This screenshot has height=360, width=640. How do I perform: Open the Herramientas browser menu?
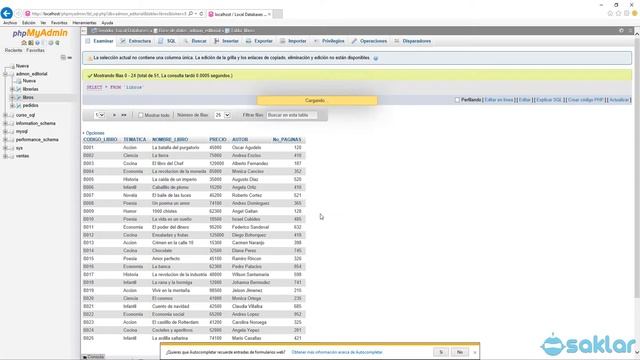(84, 23)
